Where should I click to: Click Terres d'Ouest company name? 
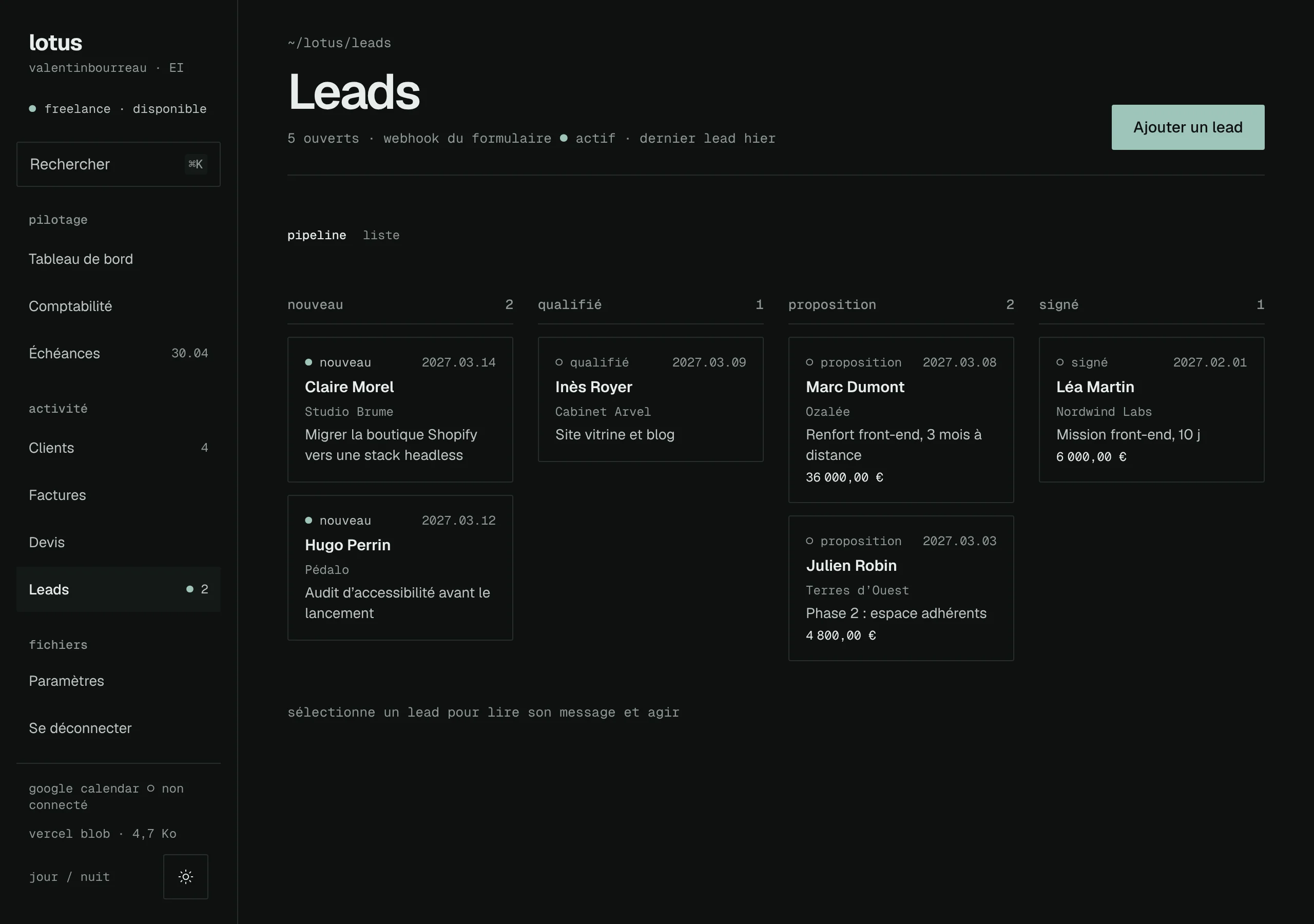(857, 590)
